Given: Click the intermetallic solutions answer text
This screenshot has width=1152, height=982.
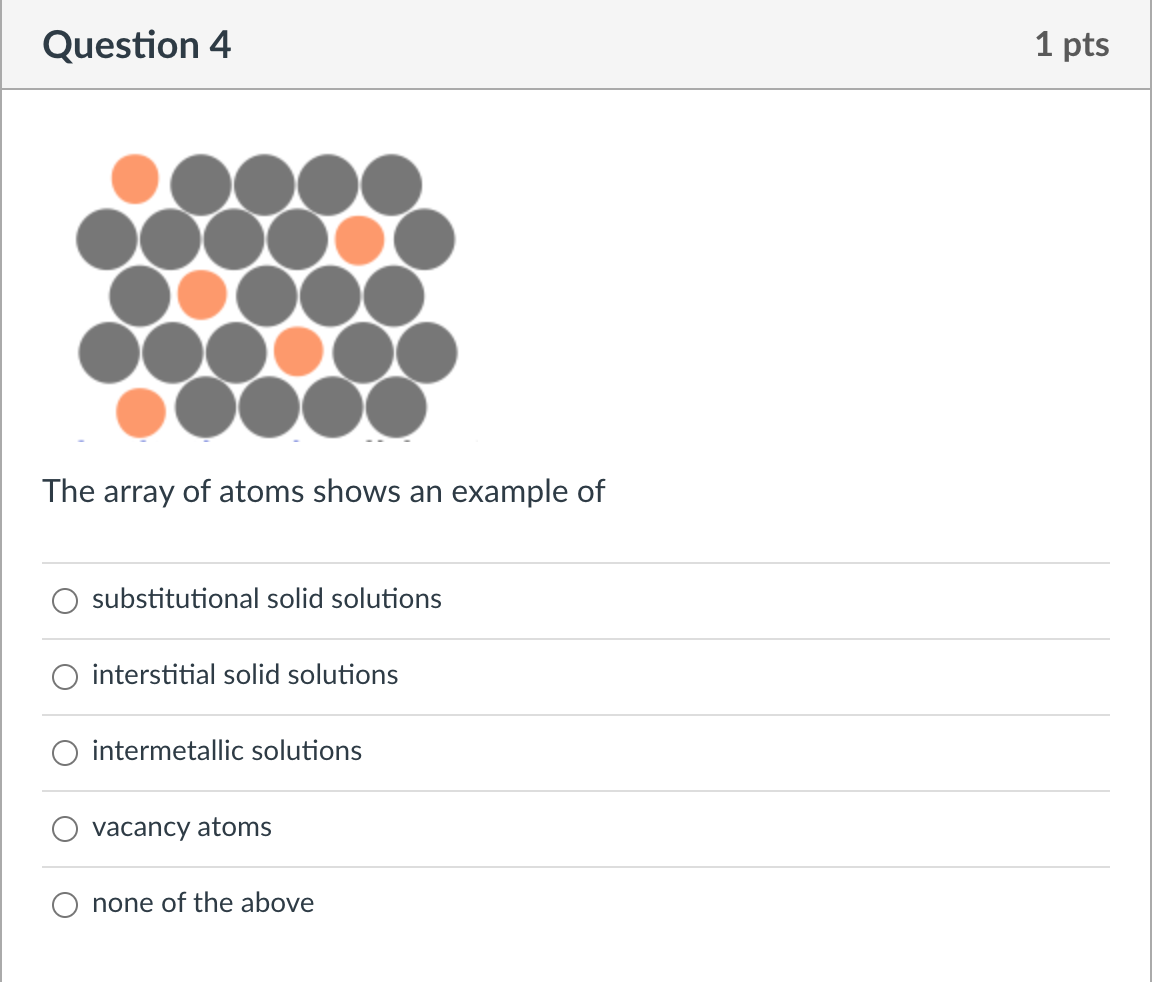Looking at the screenshot, I should (x=227, y=751).
